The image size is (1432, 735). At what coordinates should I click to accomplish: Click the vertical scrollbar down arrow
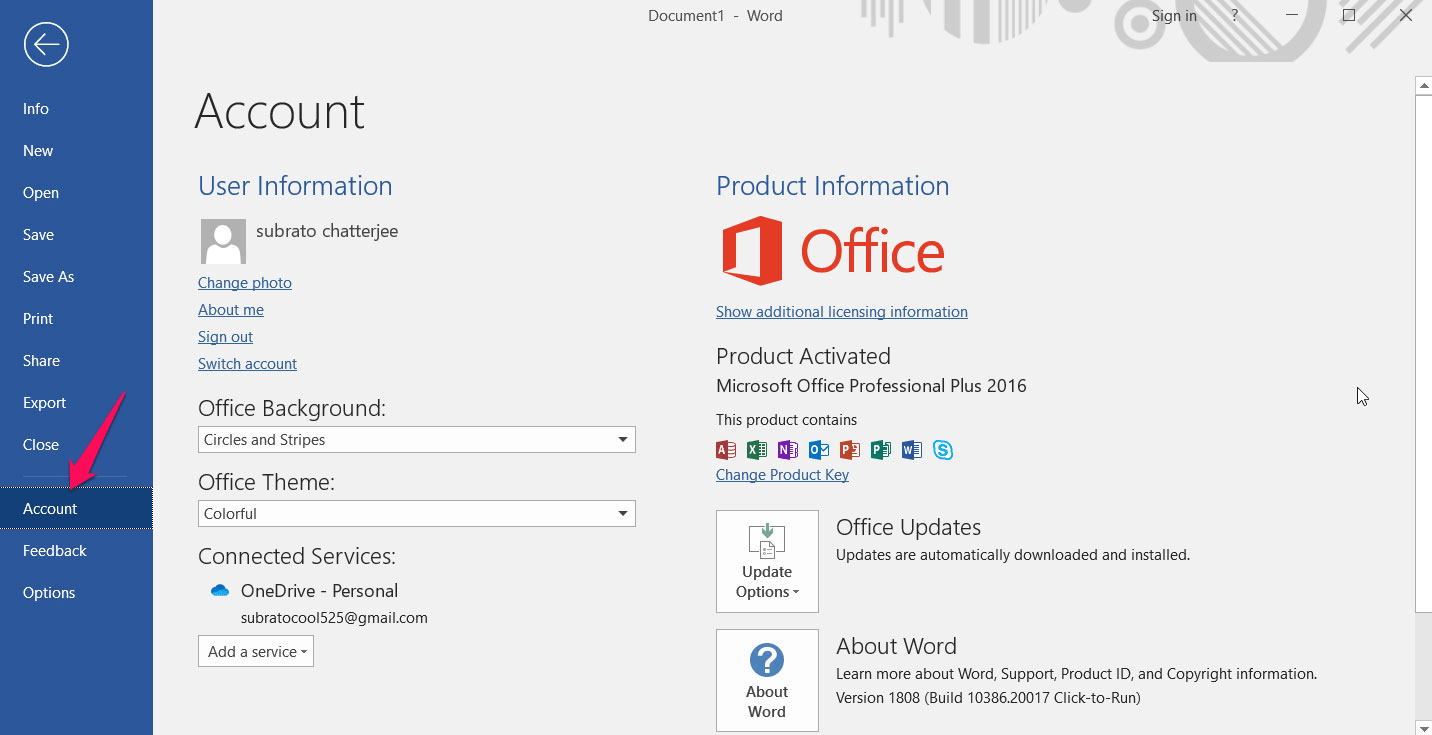click(x=1424, y=726)
